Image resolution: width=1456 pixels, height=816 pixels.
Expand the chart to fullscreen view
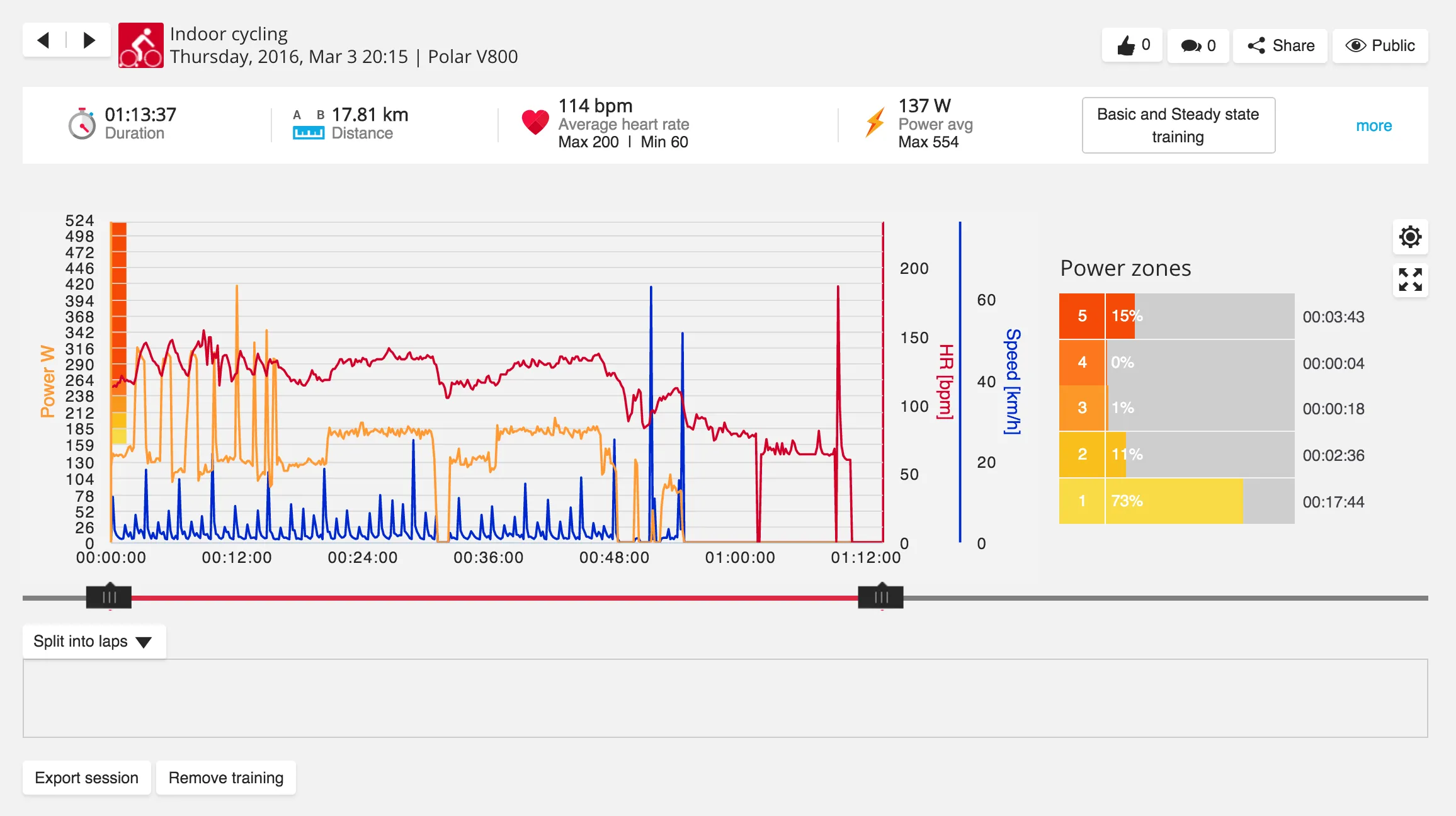(x=1410, y=281)
